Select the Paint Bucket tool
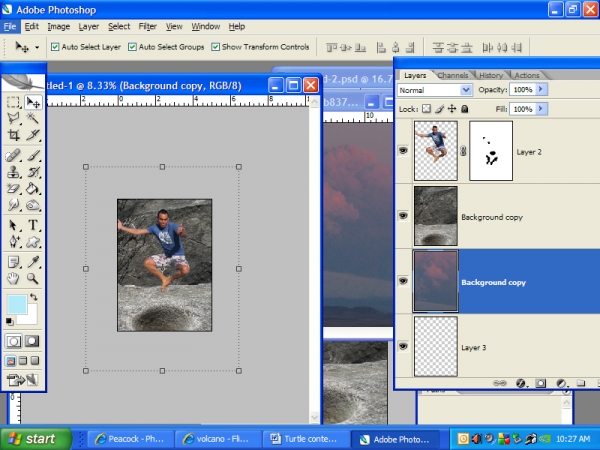This screenshot has height=450, width=600. (x=33, y=189)
